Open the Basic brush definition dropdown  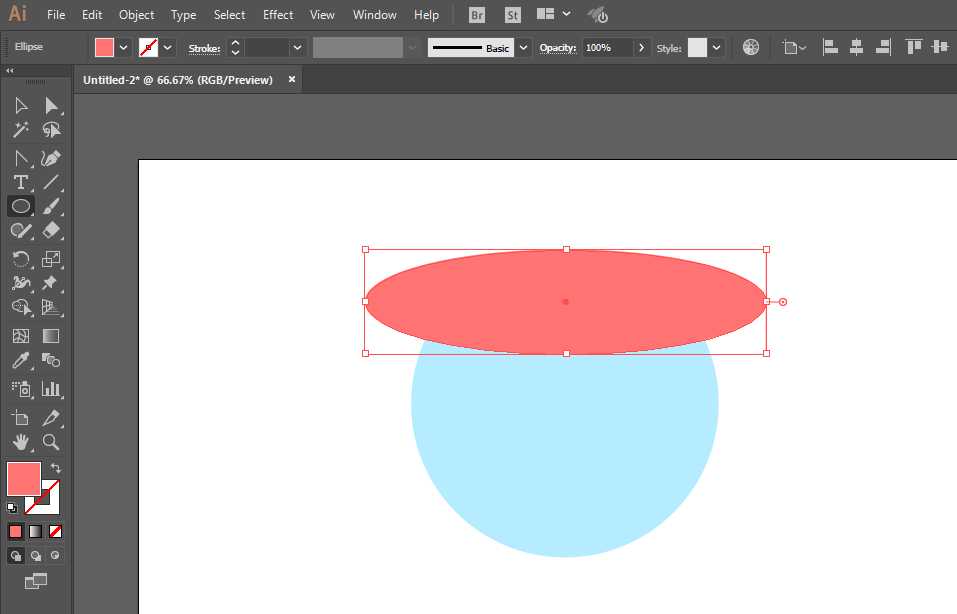(524, 48)
